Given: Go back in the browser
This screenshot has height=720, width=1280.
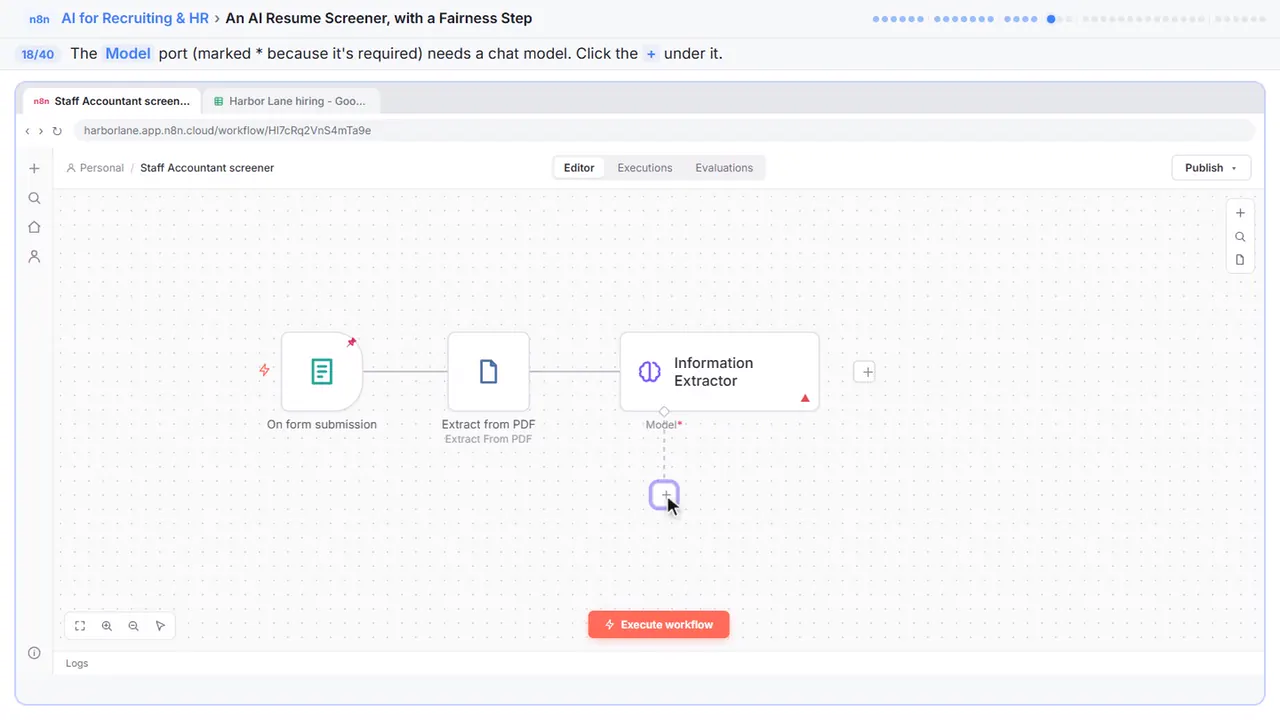Looking at the screenshot, I should (x=27, y=131).
